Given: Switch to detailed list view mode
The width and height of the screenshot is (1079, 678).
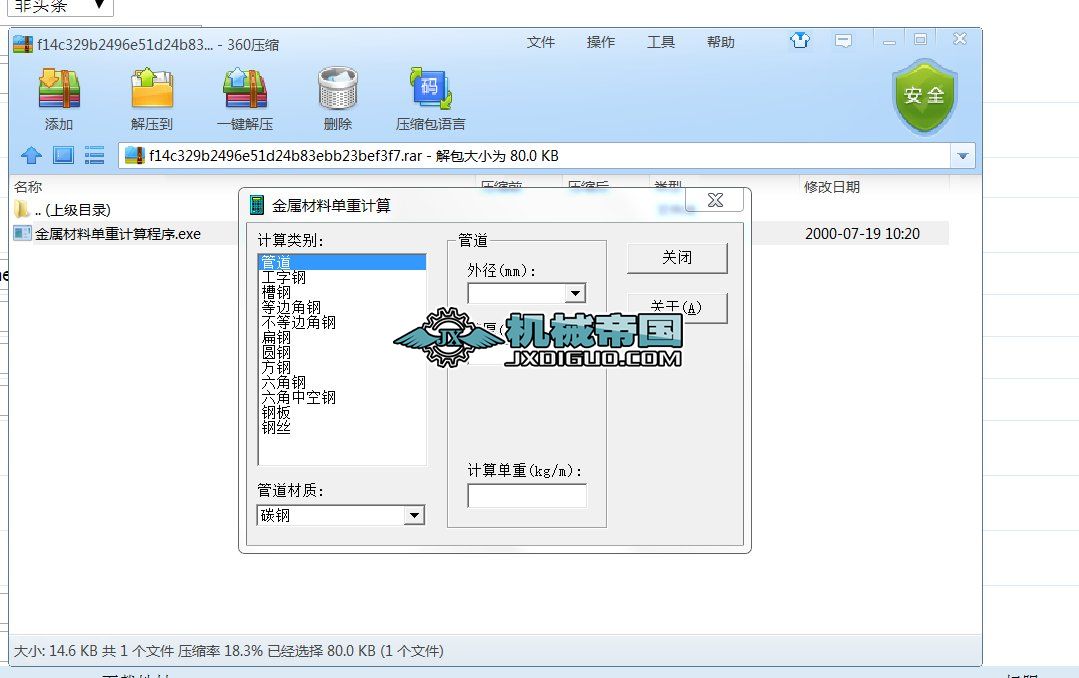Looking at the screenshot, I should 94,156.
